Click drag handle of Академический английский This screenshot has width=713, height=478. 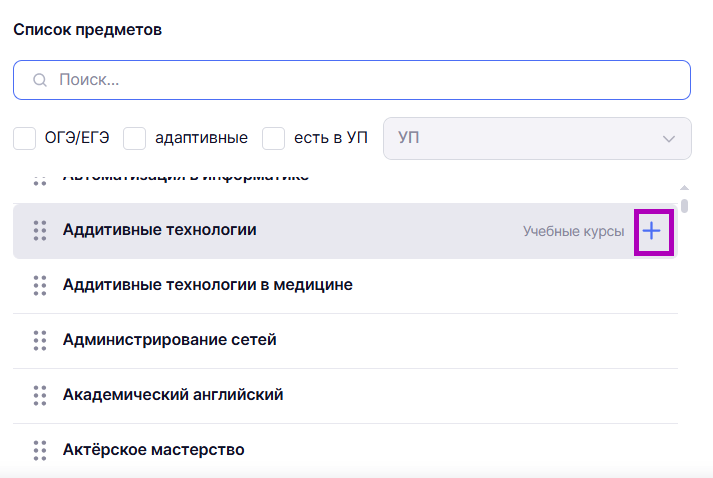point(40,396)
